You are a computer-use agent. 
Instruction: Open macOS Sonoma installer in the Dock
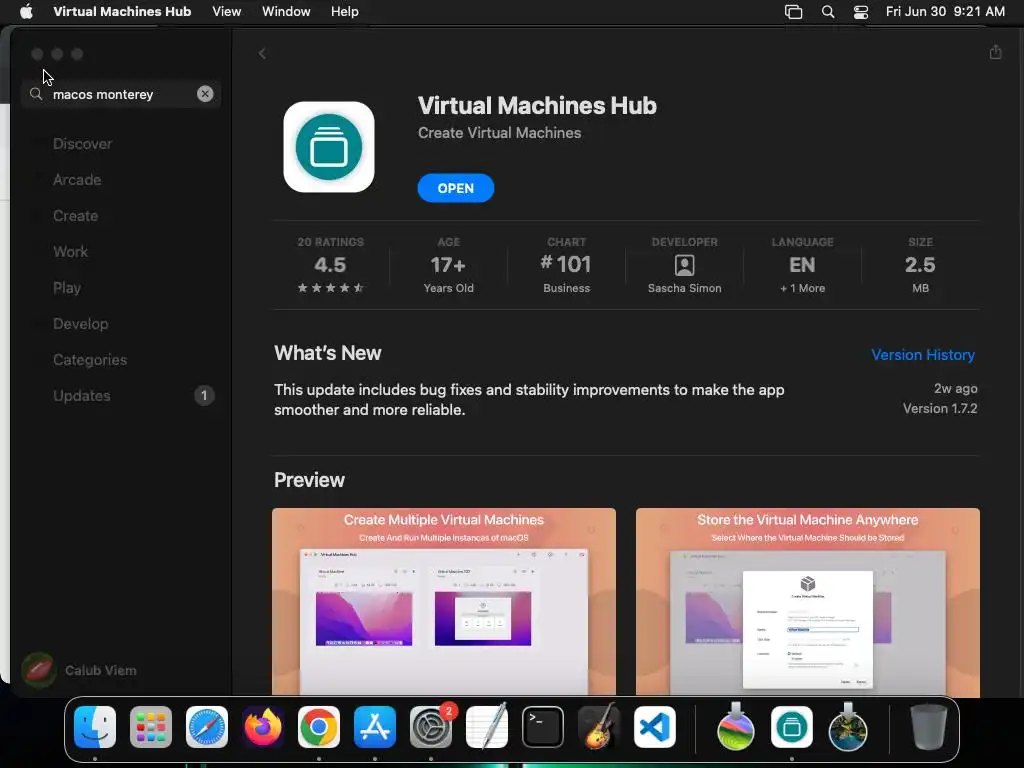736,727
